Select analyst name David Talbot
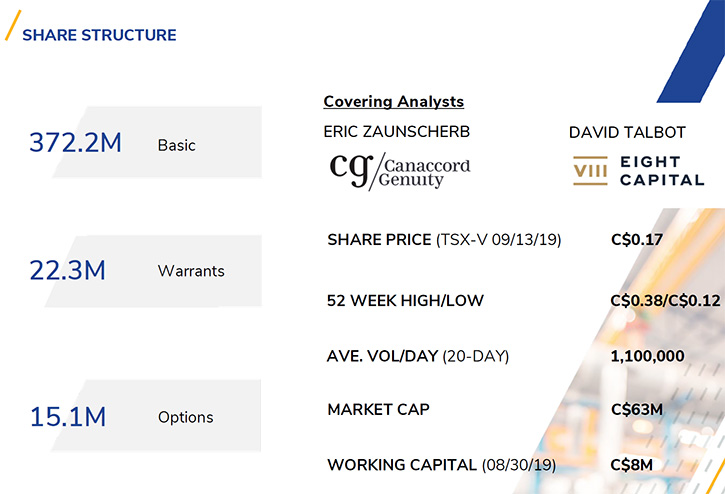Image resolution: width=725 pixels, height=494 pixels. coord(627,133)
